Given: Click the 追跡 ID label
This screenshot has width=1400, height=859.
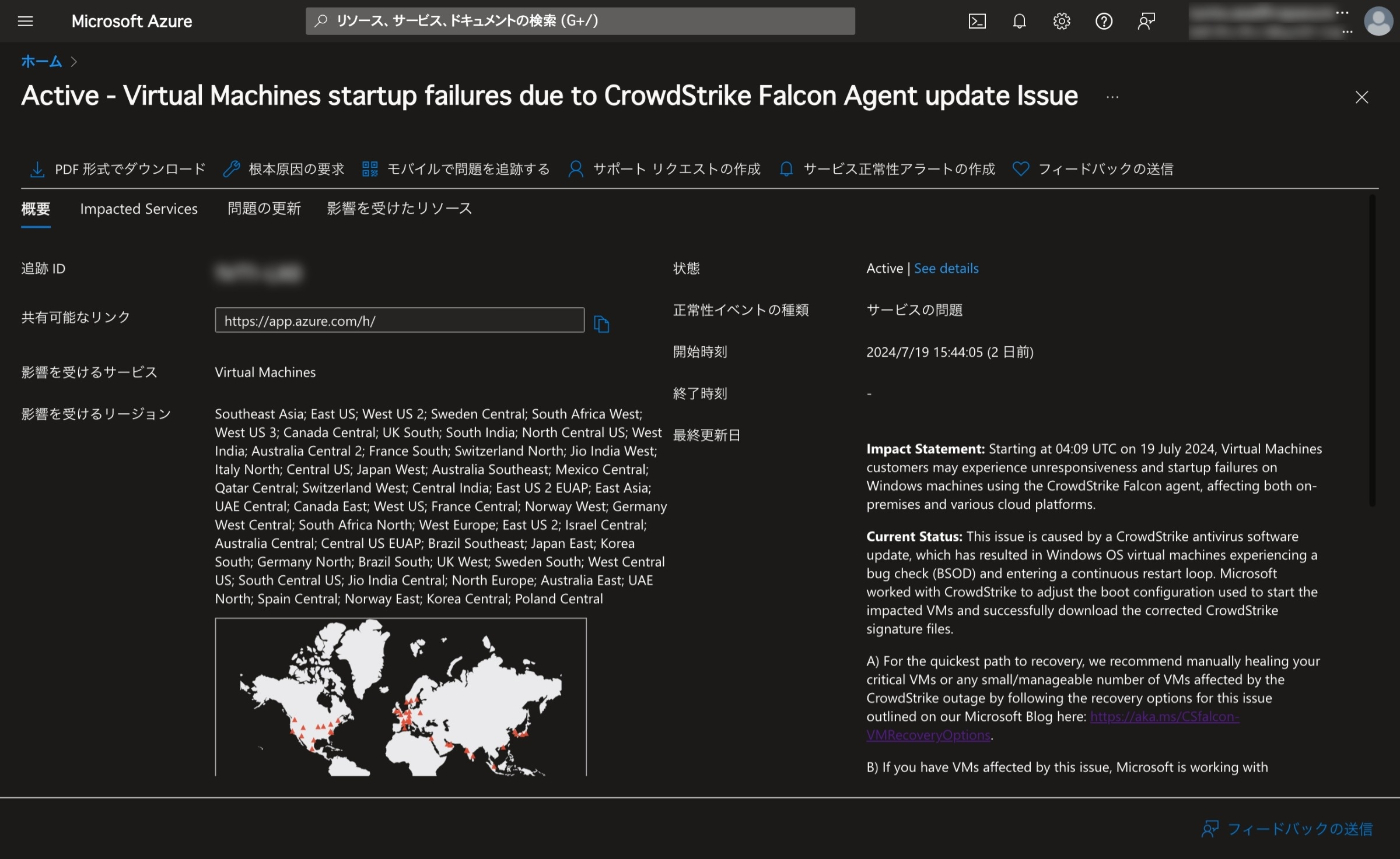Looking at the screenshot, I should point(43,269).
